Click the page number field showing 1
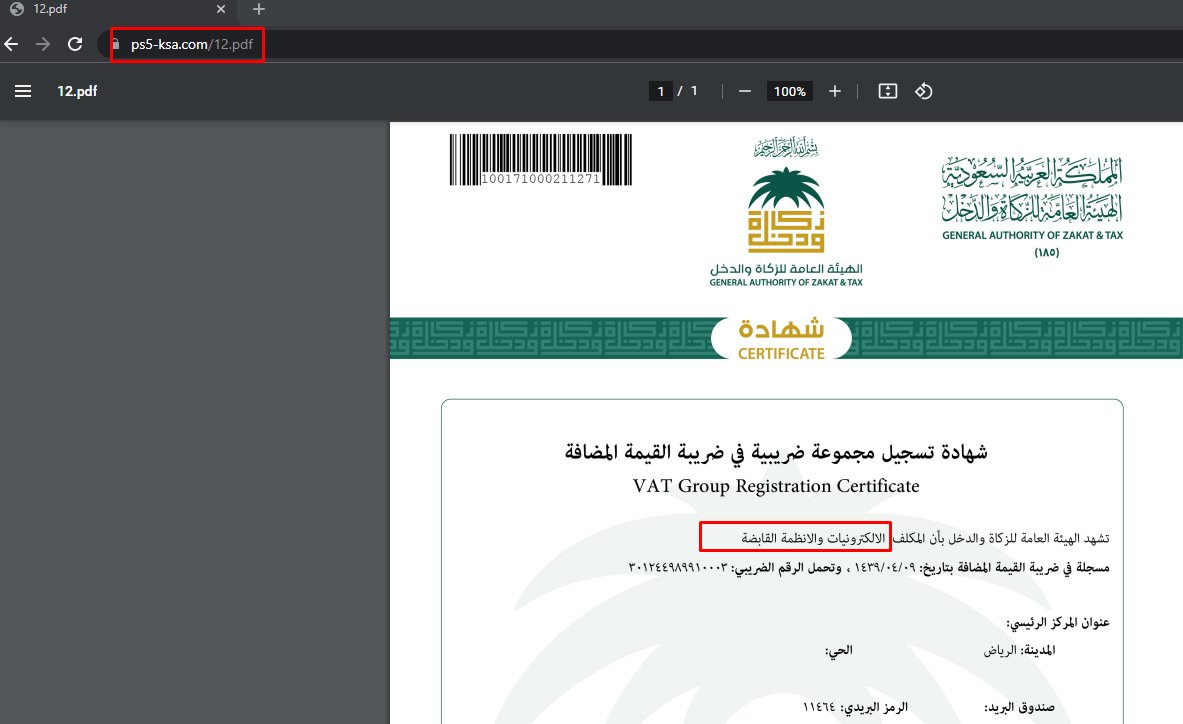This screenshot has width=1183, height=724. [660, 91]
